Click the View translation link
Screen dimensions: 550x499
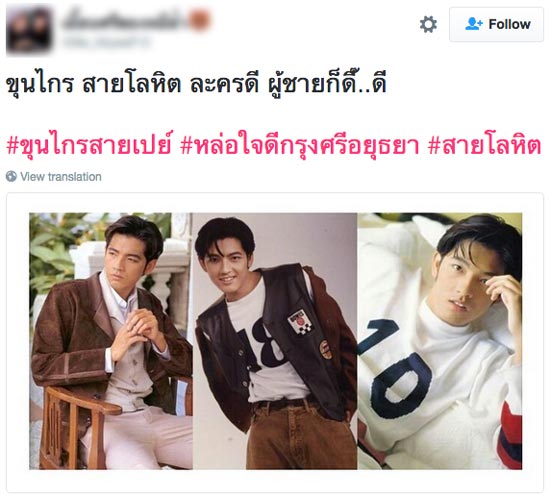pos(61,176)
